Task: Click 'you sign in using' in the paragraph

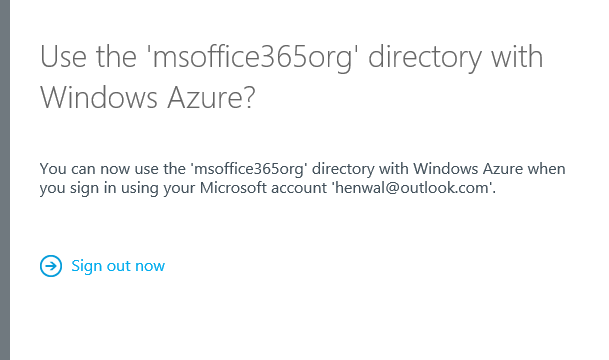Action: click(99, 188)
